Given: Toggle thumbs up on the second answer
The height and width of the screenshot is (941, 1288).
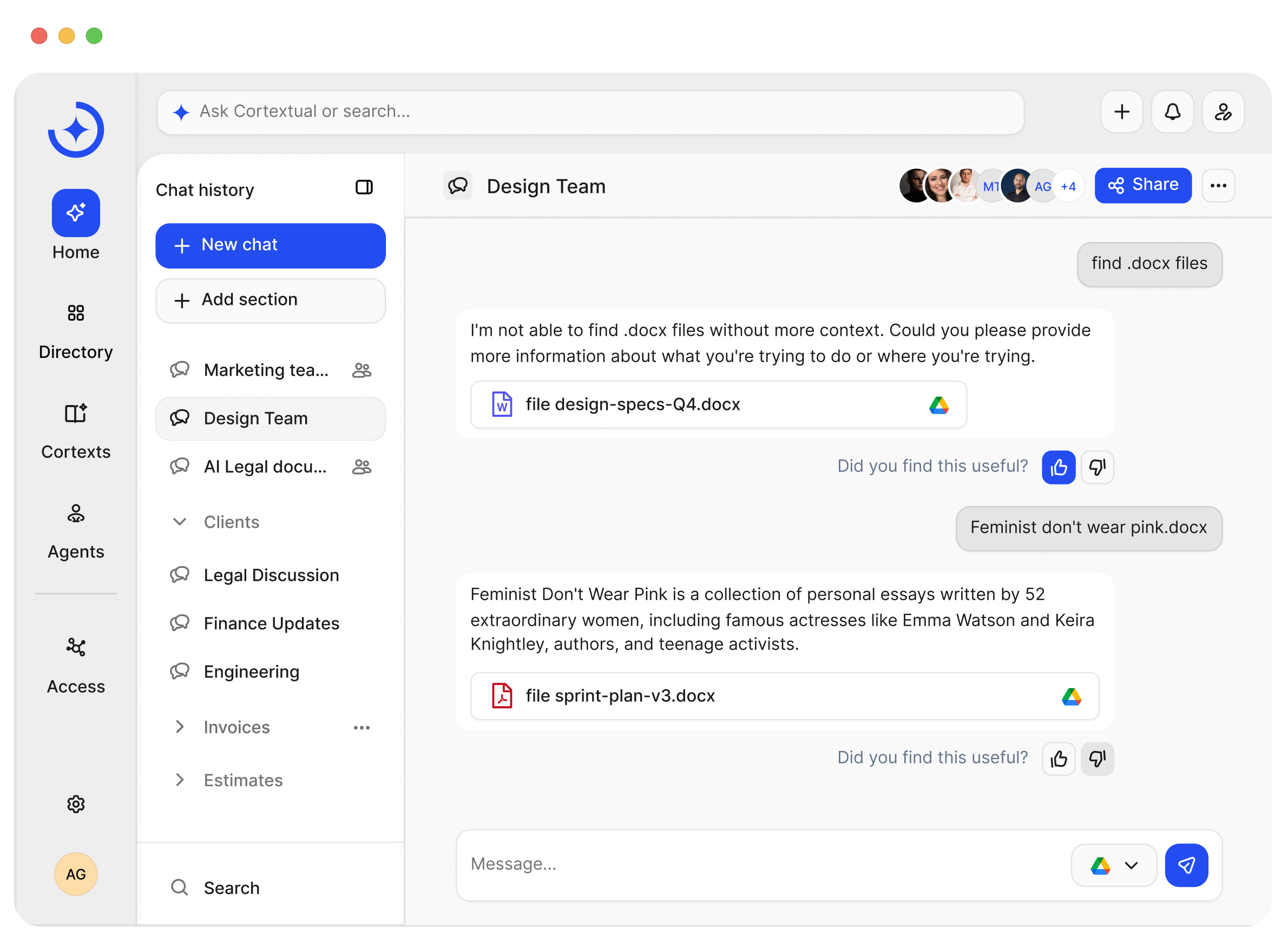Looking at the screenshot, I should [1058, 759].
